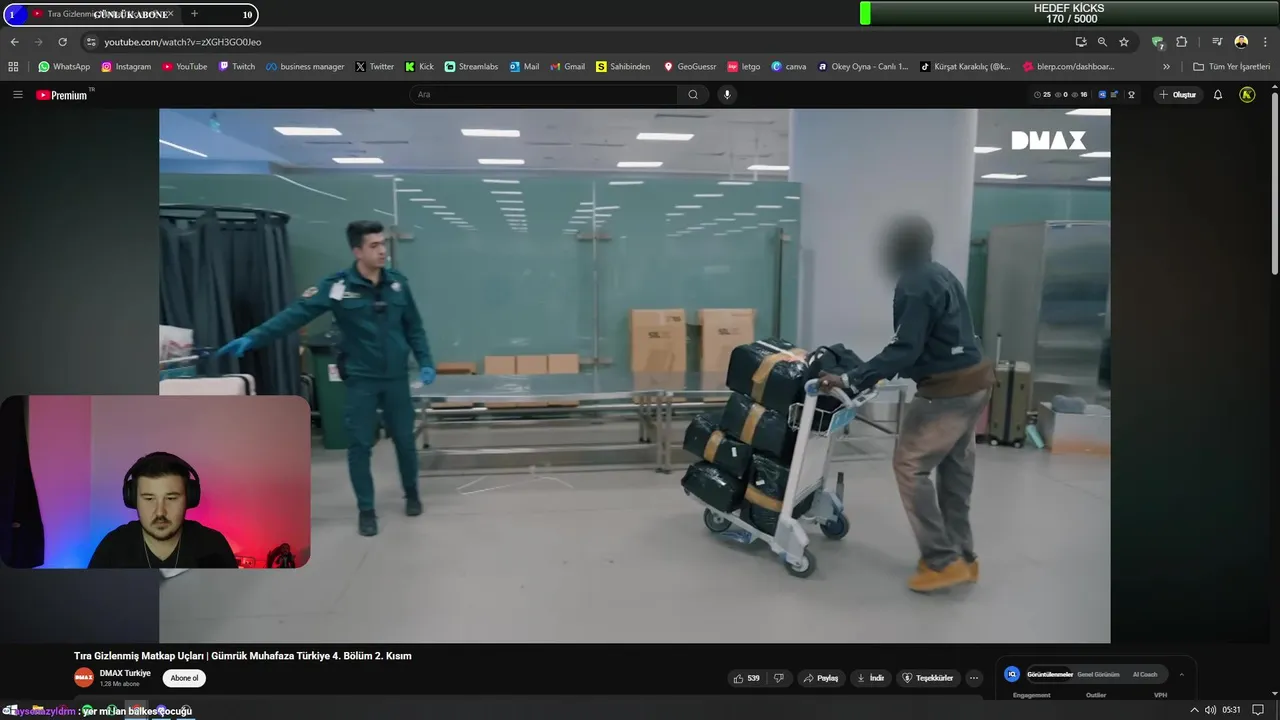Click the YouTube search magnifier button
The width and height of the screenshot is (1280, 720).
(693, 95)
